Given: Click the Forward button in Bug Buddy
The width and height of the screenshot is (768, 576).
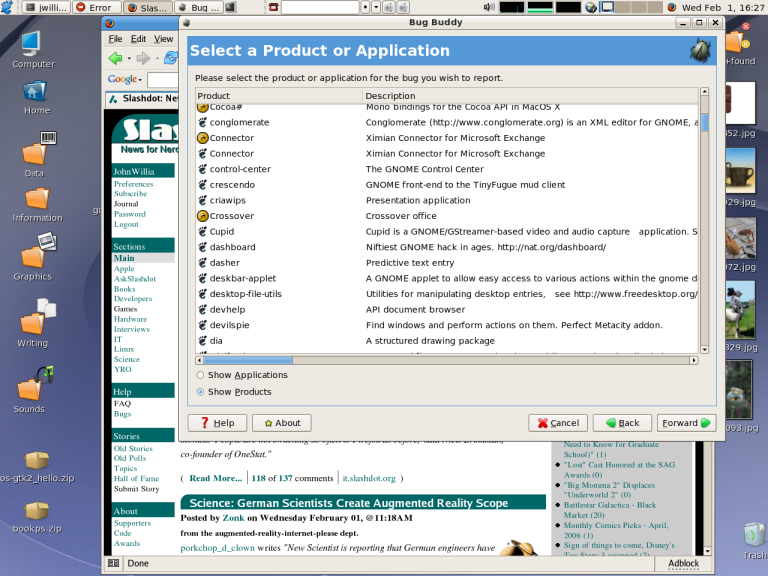Looking at the screenshot, I should 686,423.
